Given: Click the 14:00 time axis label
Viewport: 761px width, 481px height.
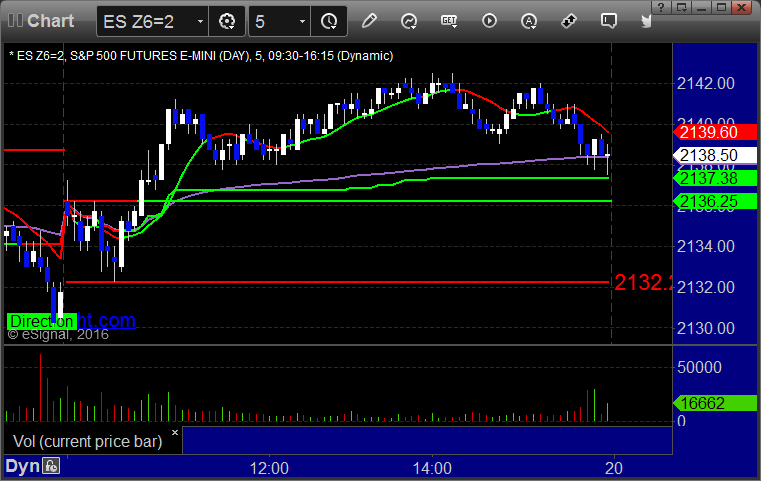Looking at the screenshot, I should [432, 468].
